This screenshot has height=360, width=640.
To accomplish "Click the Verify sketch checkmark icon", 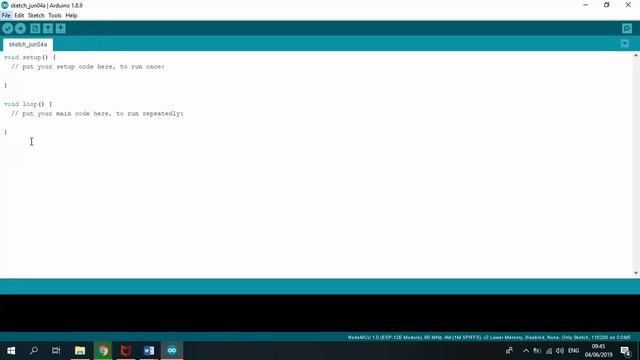I will 8,28.
